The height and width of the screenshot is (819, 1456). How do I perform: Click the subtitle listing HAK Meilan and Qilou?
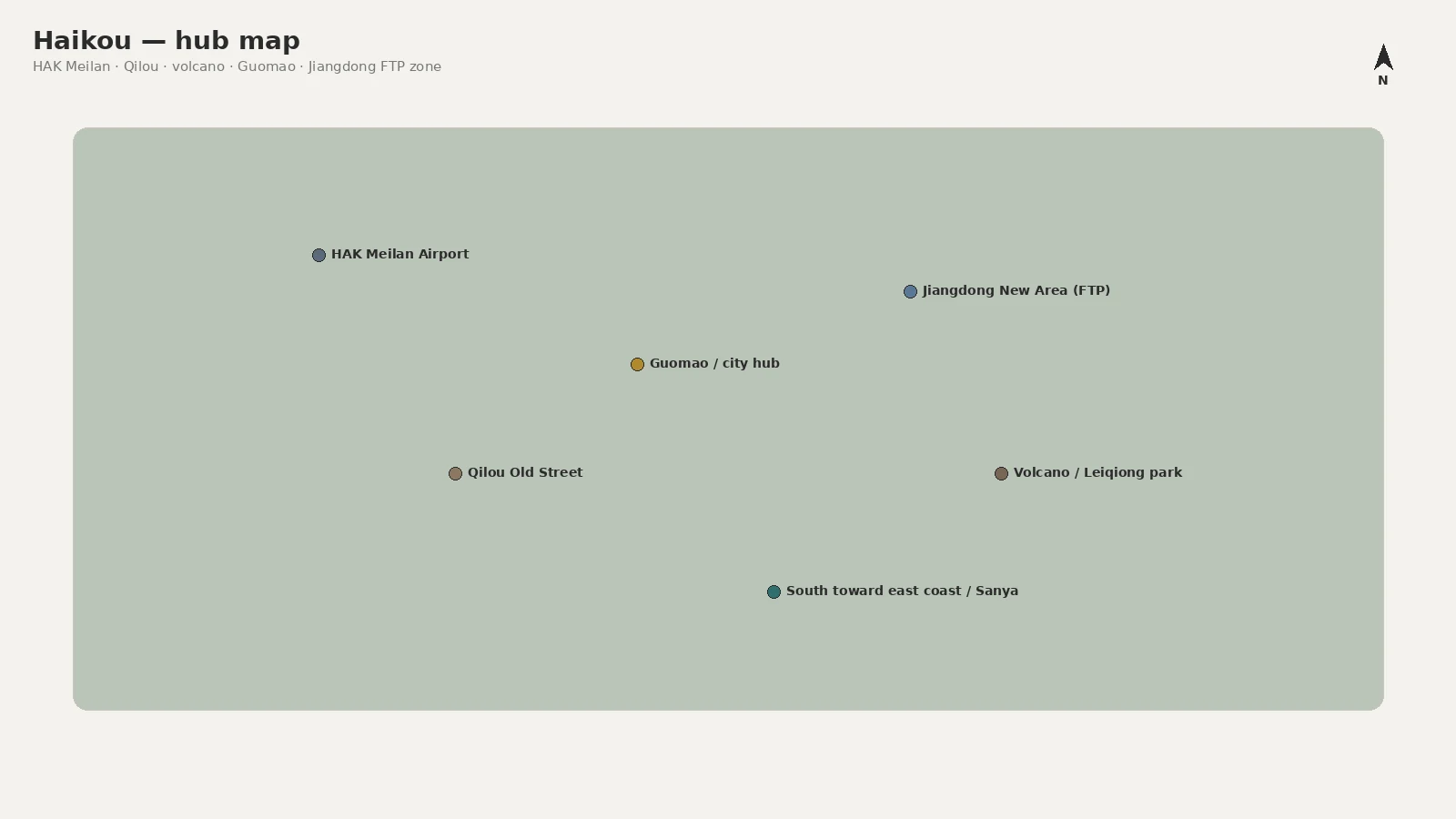pos(237,66)
